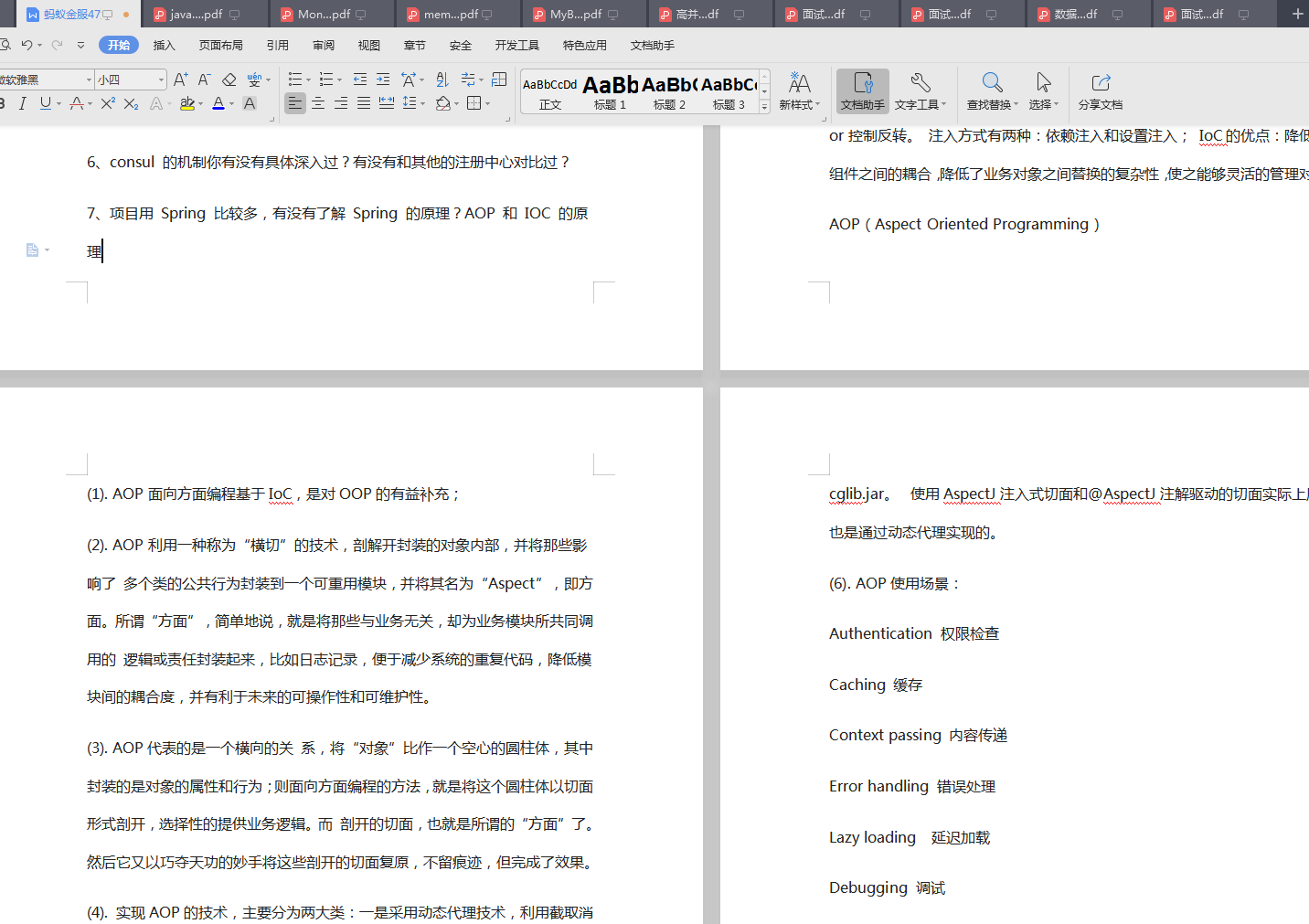Apply superscript X² formatting
Image resolution: width=1309 pixels, height=924 pixels.
pyautogui.click(x=108, y=103)
